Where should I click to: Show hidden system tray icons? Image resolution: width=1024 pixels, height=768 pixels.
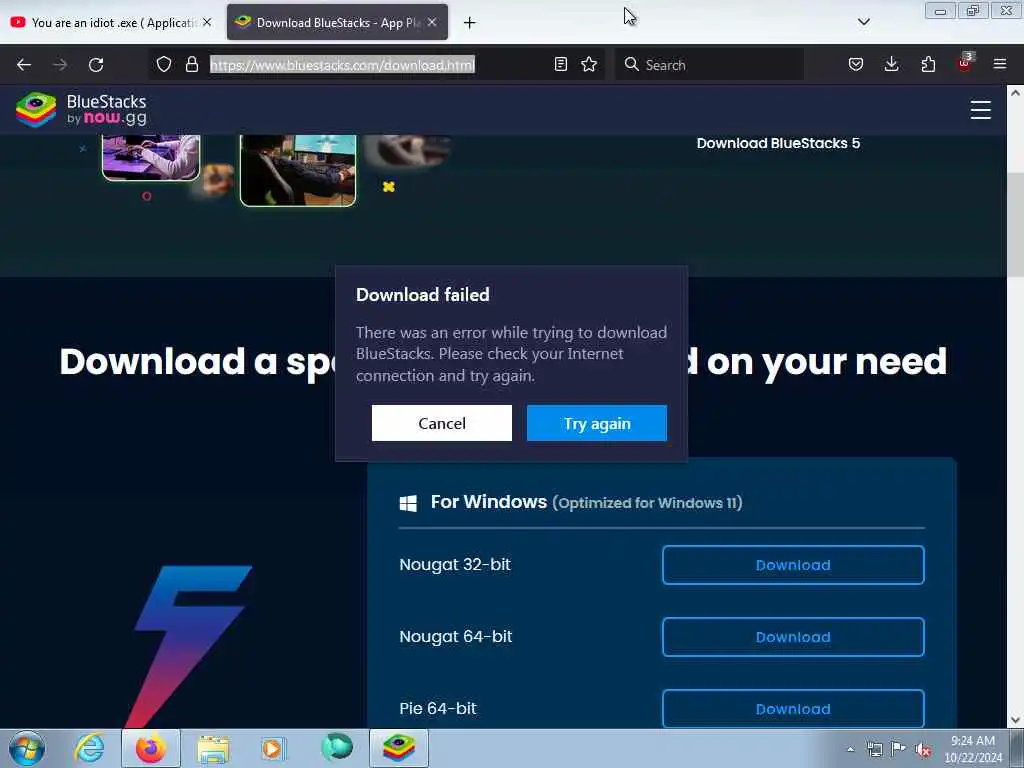(x=850, y=749)
